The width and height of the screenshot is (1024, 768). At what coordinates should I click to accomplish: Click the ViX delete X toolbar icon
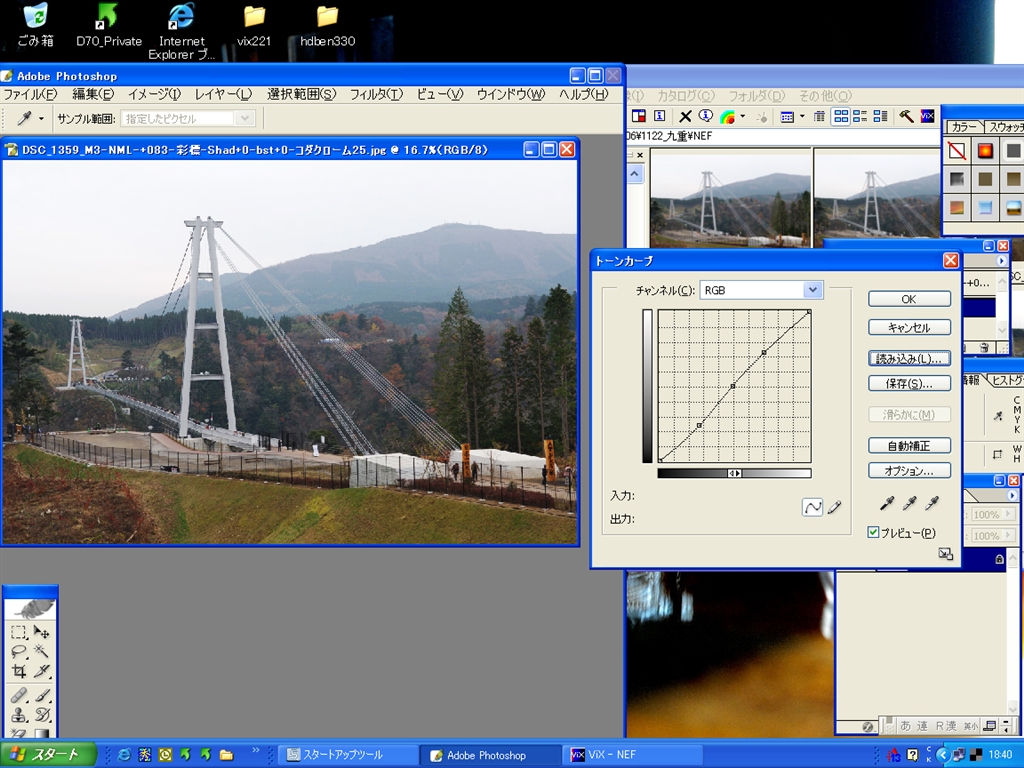click(x=686, y=117)
